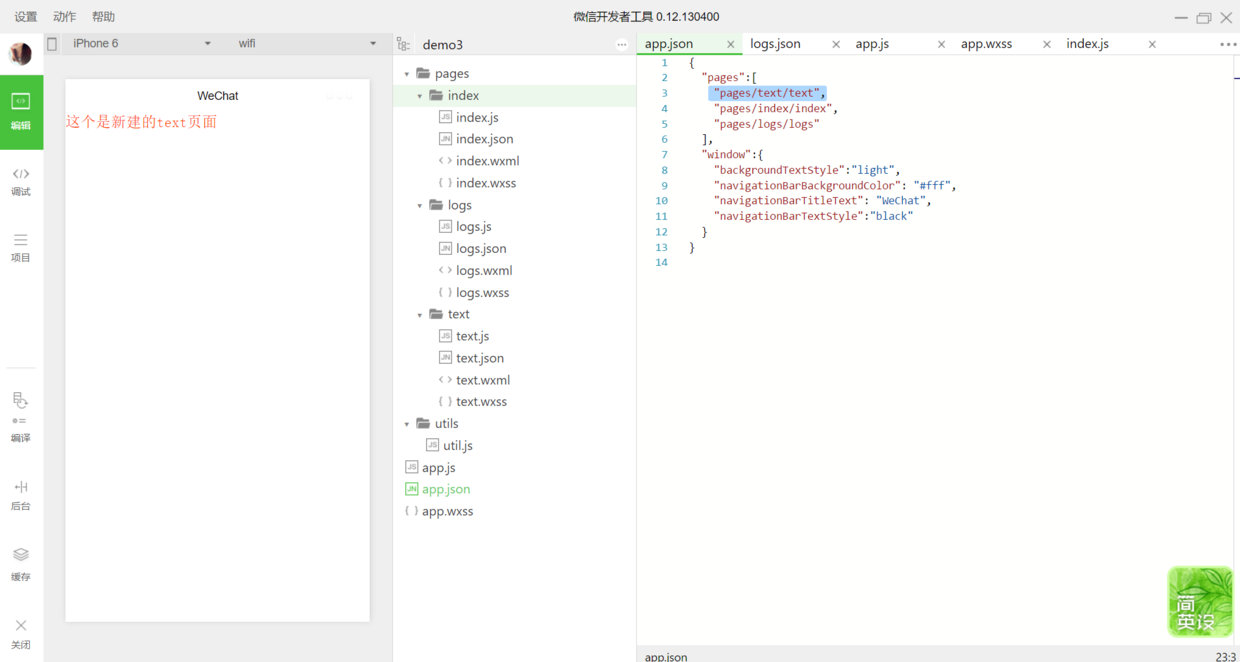Screen dimensions: 1240x662
Task: Open index.wxss in the file tree
Action: [486, 183]
